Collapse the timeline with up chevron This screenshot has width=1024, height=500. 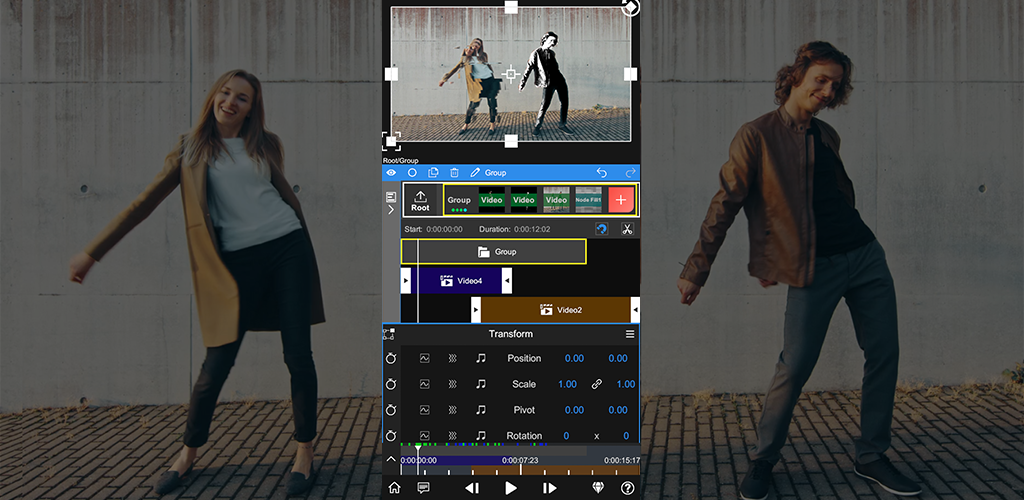pos(391,459)
